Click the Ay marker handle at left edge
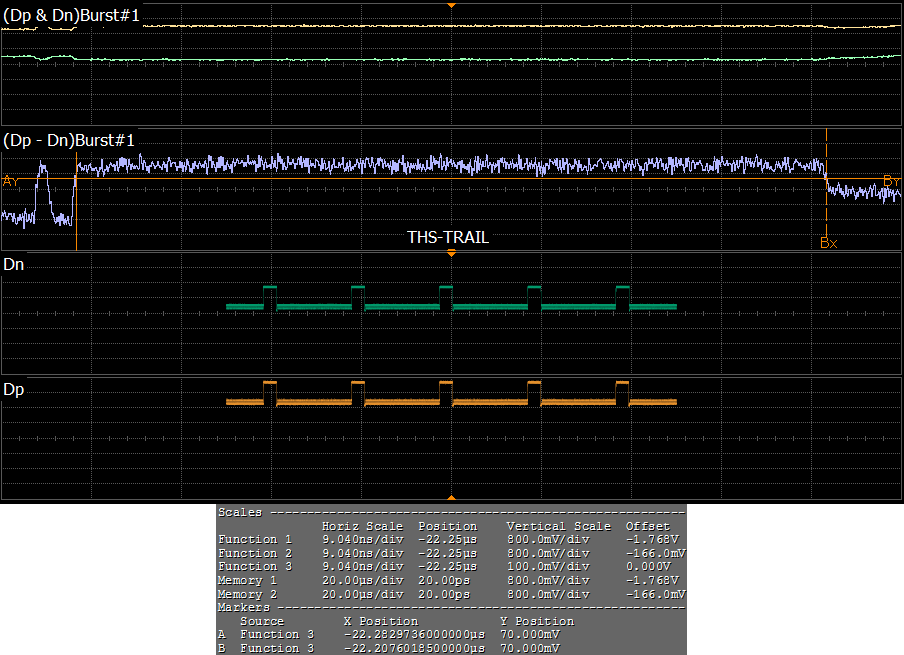904x655 pixels. [10, 181]
